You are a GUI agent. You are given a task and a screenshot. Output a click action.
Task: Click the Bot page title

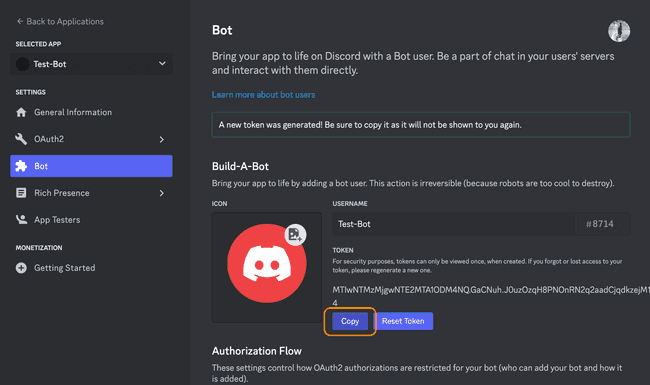[x=222, y=31]
